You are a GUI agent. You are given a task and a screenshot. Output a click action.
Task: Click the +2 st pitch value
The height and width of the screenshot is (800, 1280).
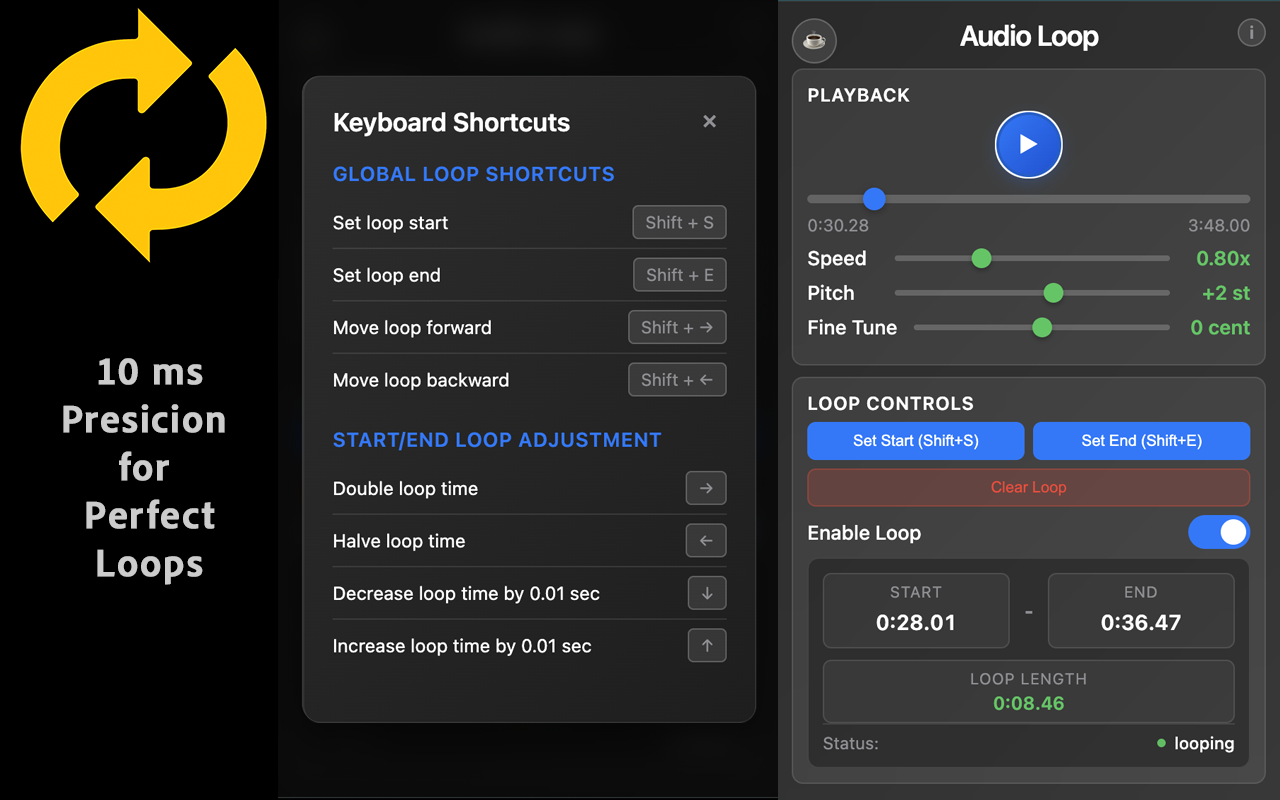pyautogui.click(x=1226, y=293)
